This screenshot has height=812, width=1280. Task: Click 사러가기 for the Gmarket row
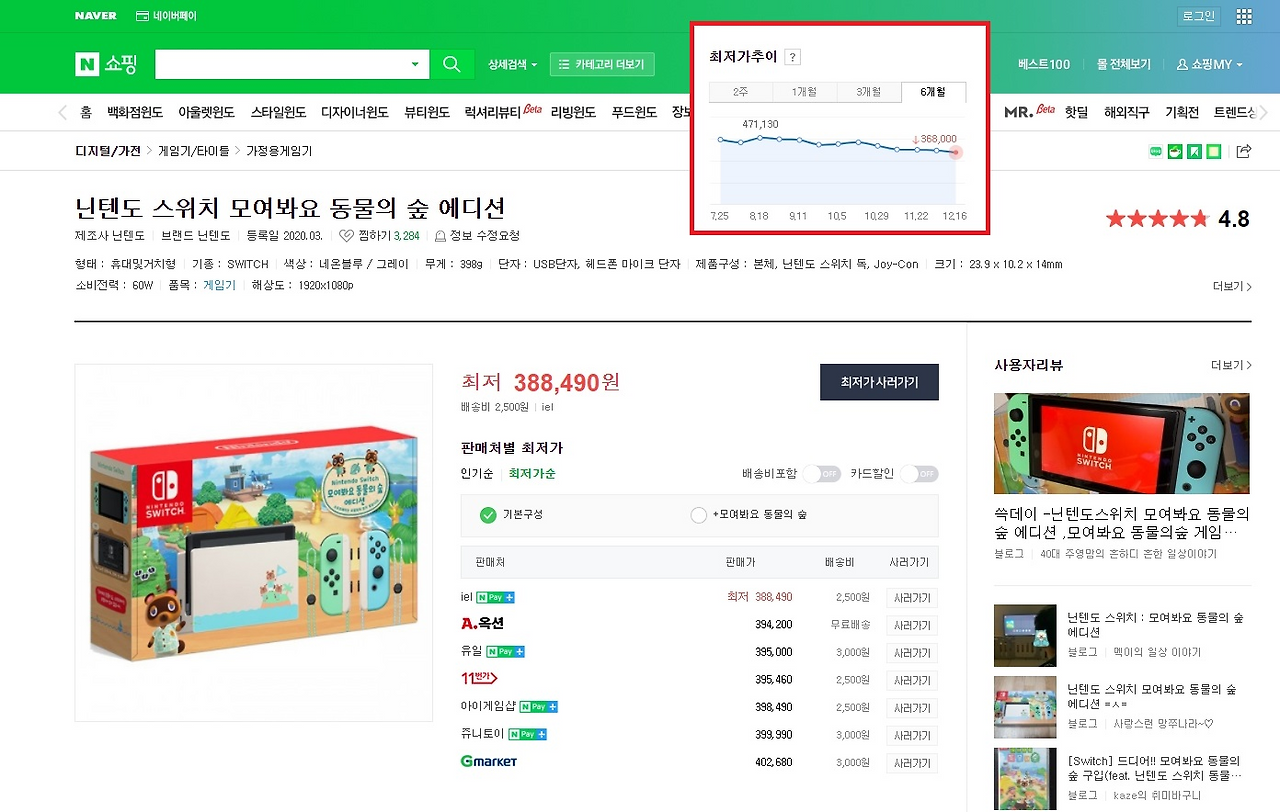912,763
